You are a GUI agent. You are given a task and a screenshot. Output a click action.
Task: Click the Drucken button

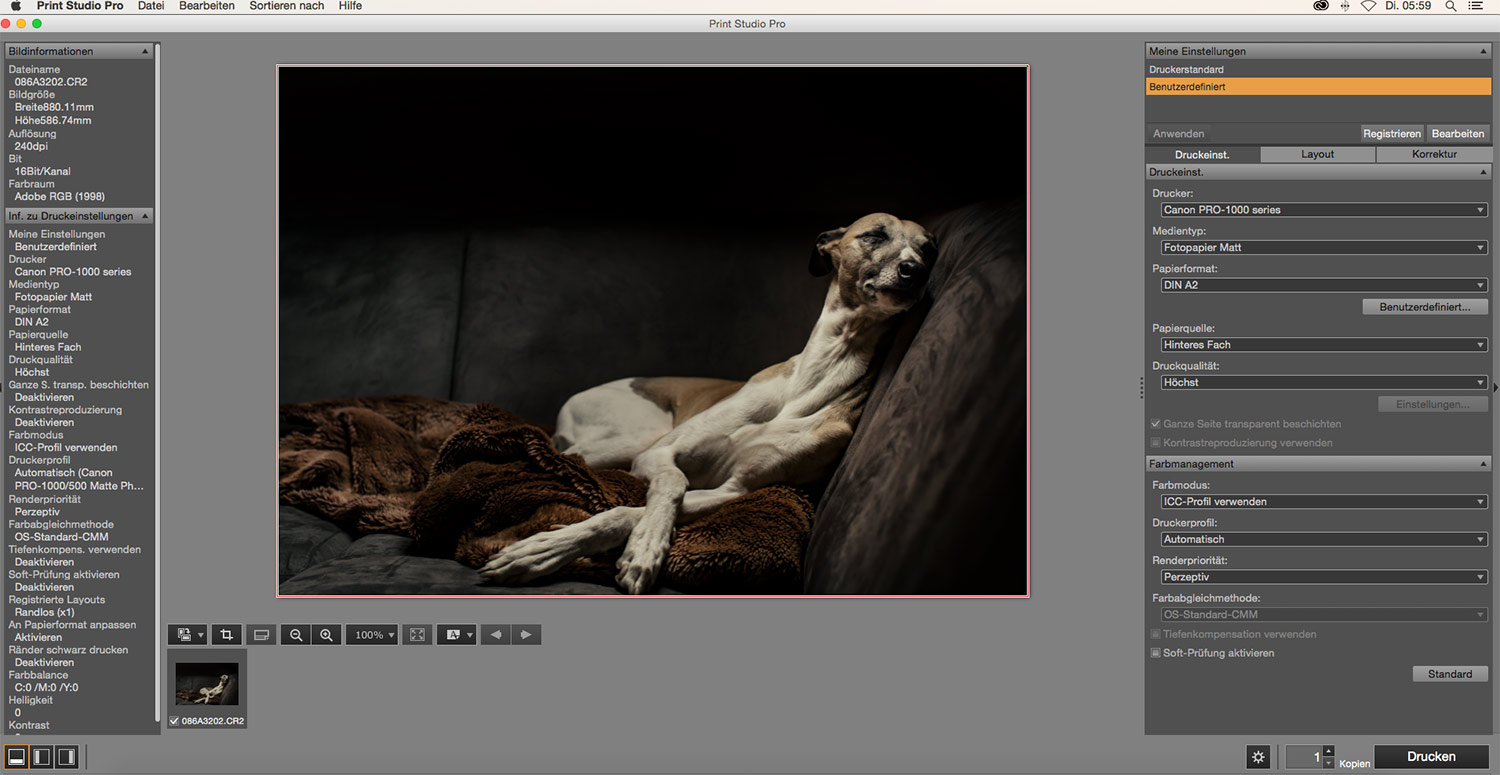click(x=1431, y=757)
